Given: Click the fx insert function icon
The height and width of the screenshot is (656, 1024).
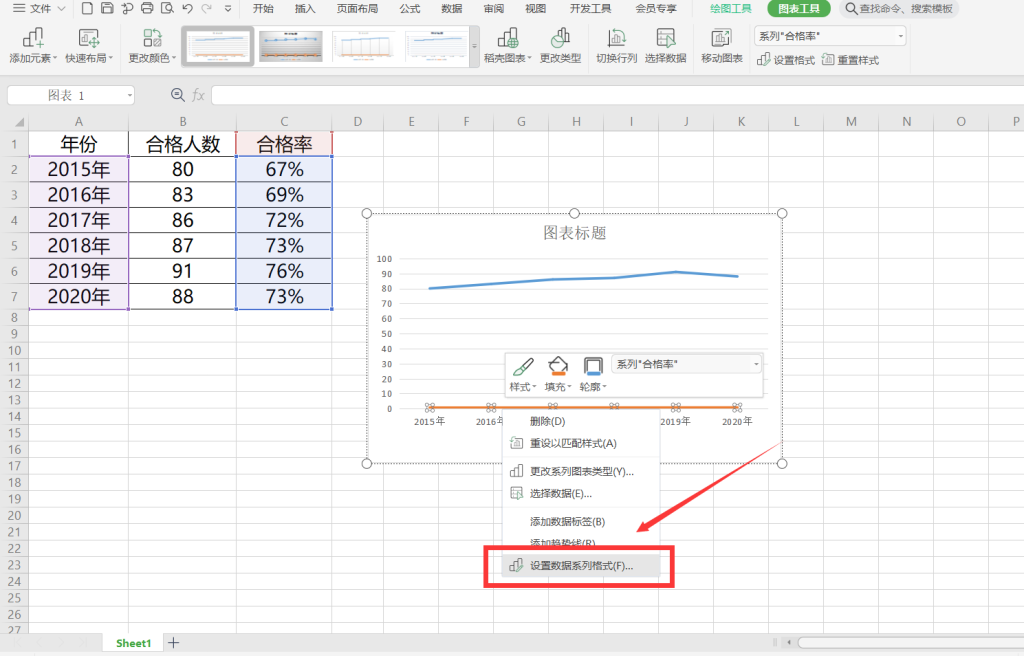Looking at the screenshot, I should [x=199, y=95].
